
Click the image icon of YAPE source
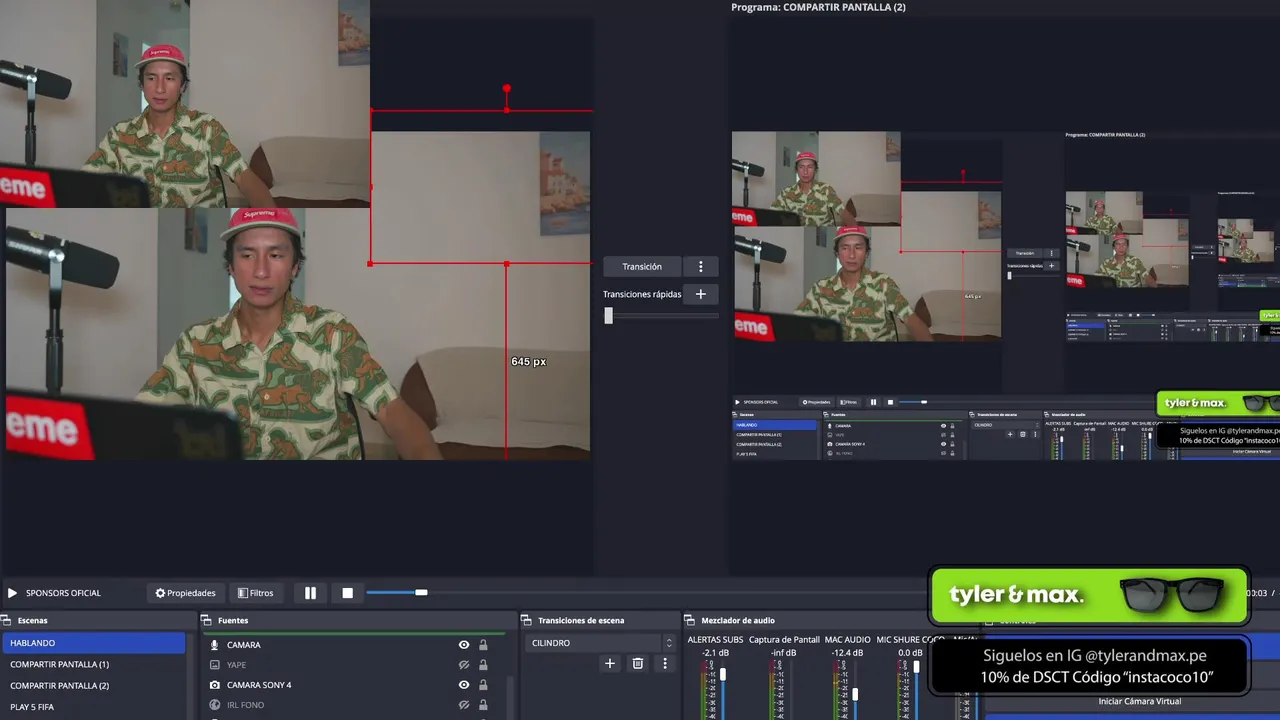(x=214, y=665)
